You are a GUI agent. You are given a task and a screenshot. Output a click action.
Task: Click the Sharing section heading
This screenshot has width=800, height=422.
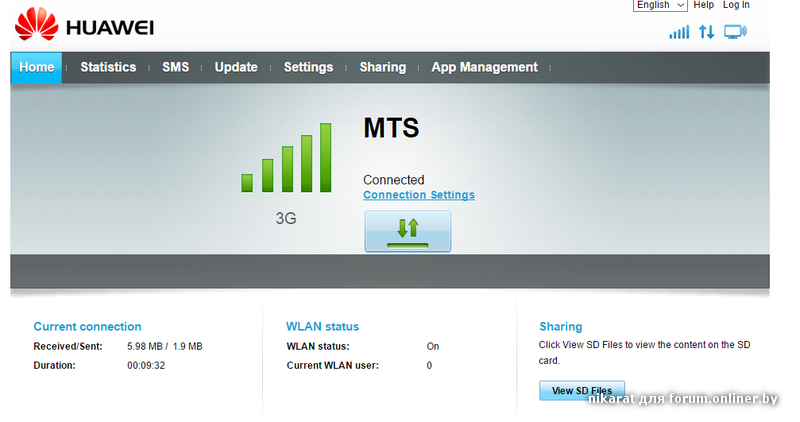pyautogui.click(x=561, y=327)
